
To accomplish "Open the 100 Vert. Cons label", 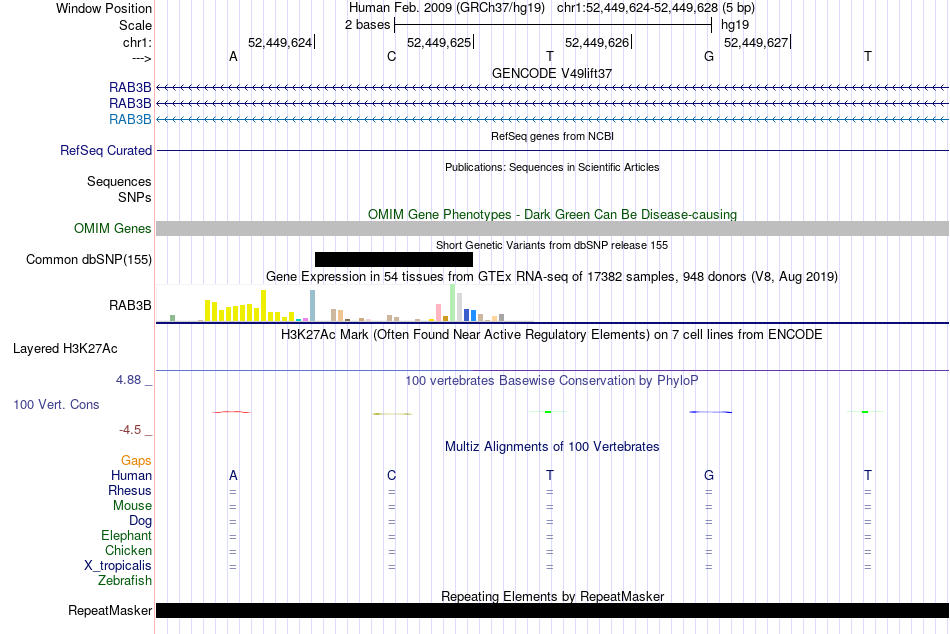I will tap(56, 404).
